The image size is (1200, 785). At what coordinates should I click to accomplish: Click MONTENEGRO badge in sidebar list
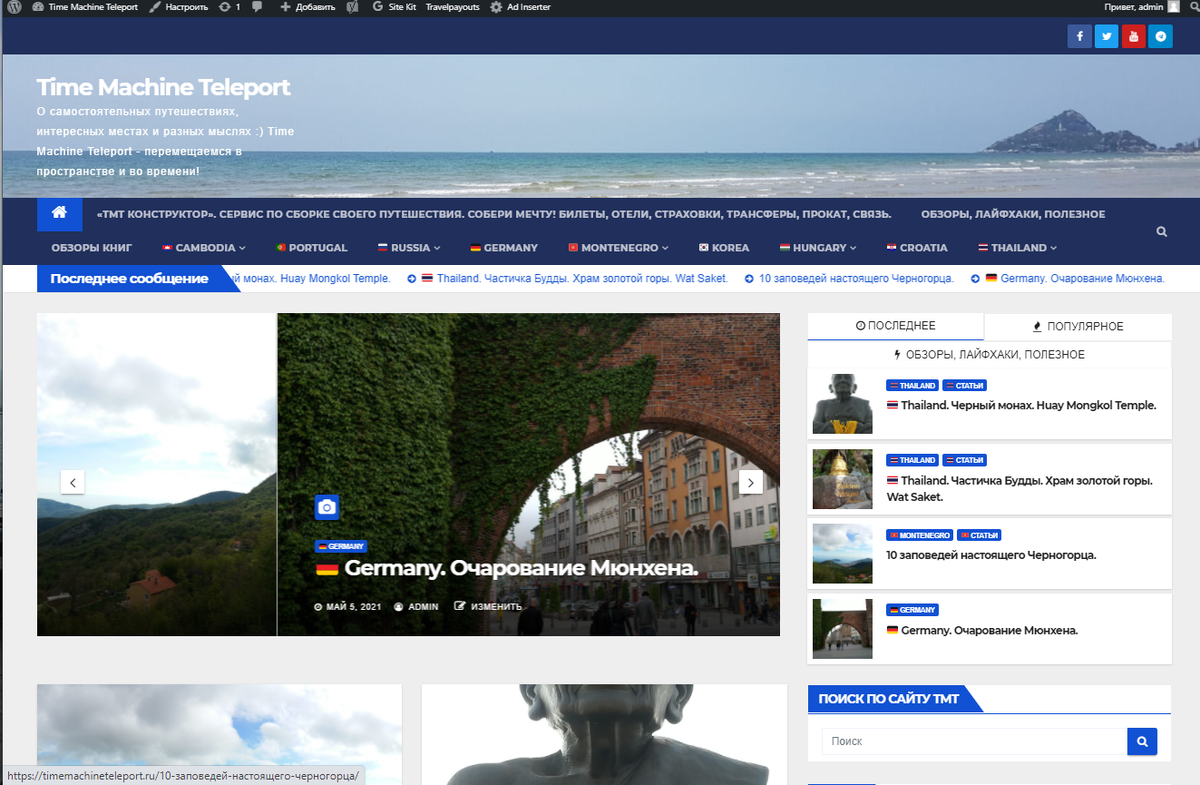(919, 535)
